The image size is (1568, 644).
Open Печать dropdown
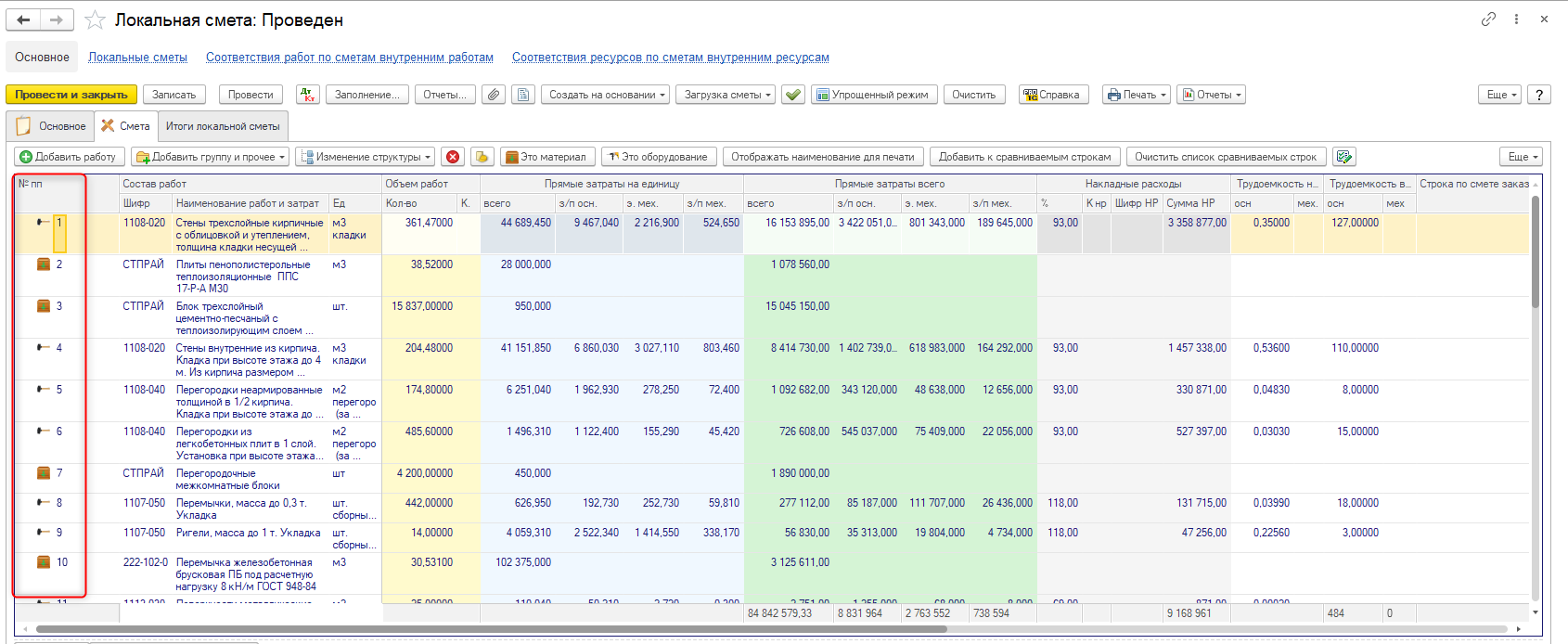click(x=1136, y=95)
